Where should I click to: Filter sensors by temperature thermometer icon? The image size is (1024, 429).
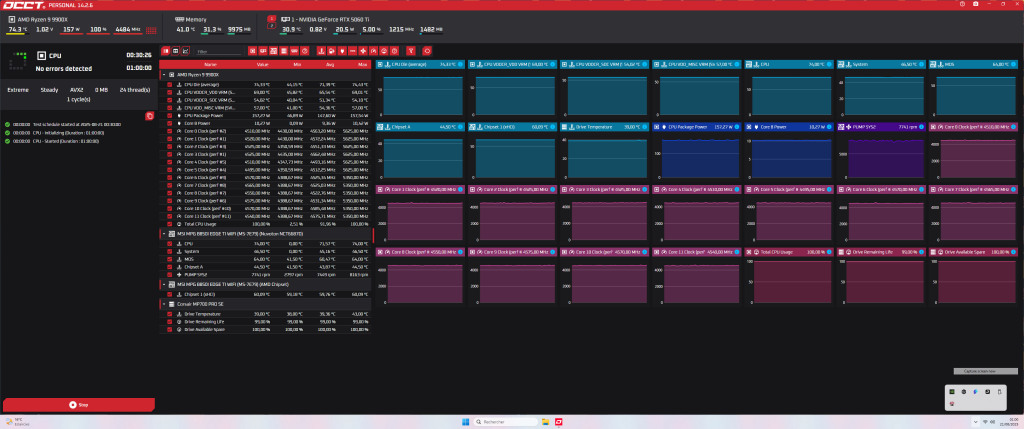point(321,50)
